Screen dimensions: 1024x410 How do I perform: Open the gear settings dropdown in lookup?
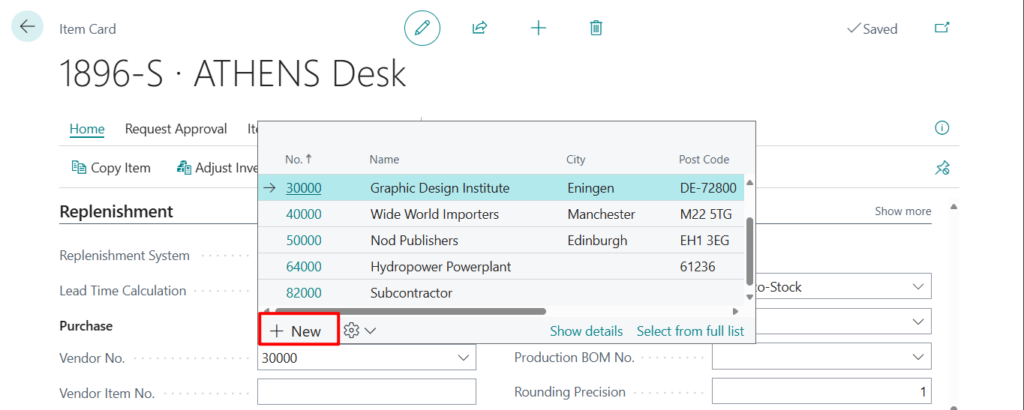tap(359, 331)
